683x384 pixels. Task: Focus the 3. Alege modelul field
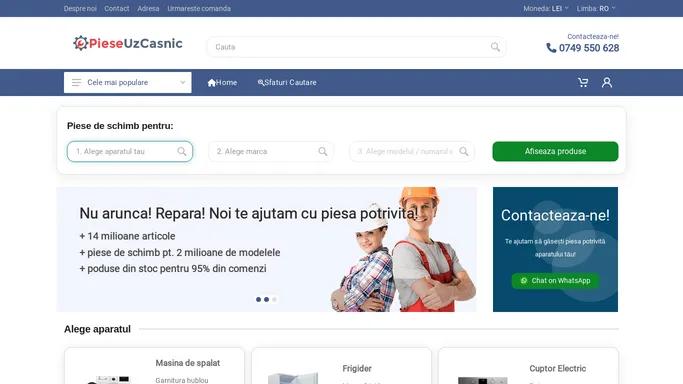412,151
